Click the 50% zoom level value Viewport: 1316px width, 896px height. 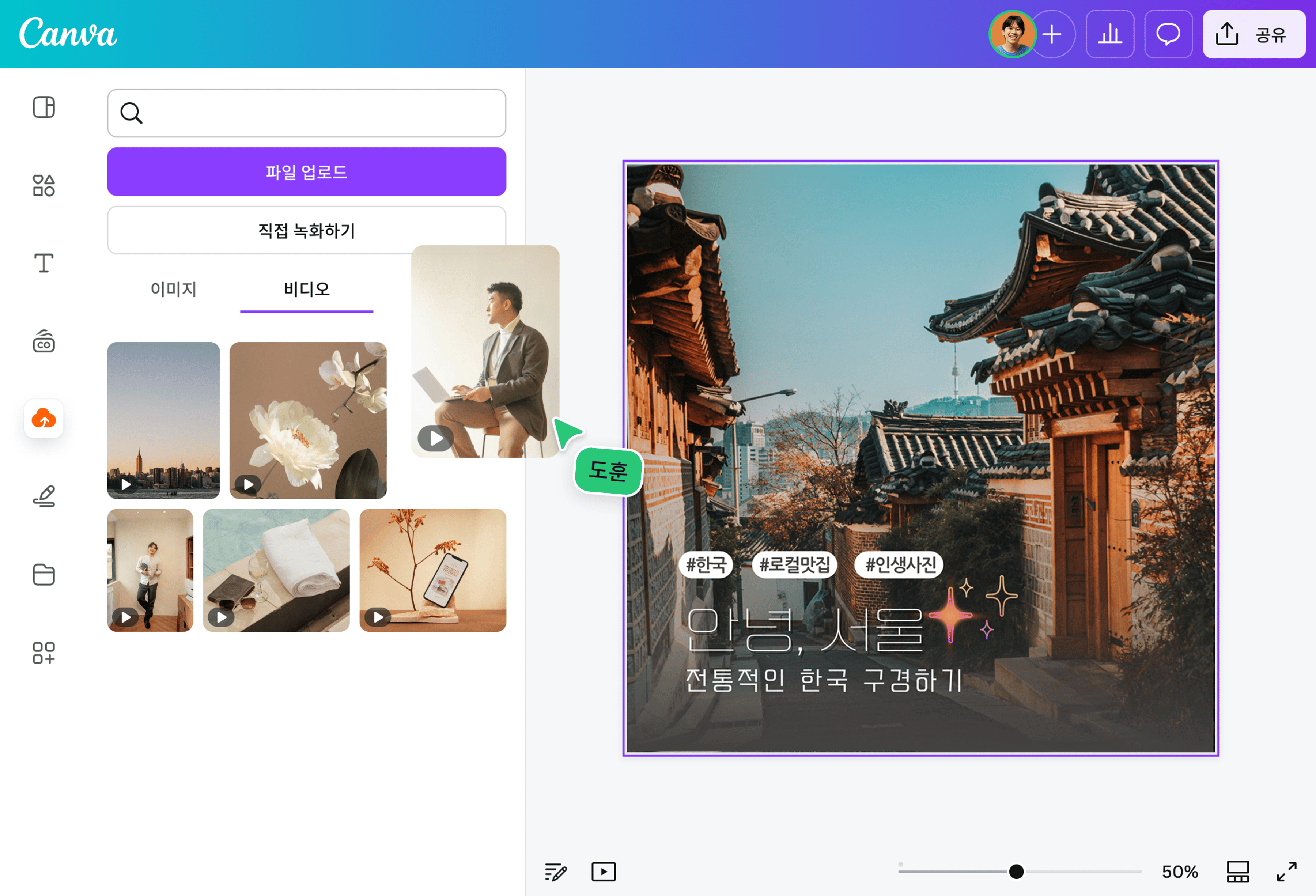(x=1180, y=872)
